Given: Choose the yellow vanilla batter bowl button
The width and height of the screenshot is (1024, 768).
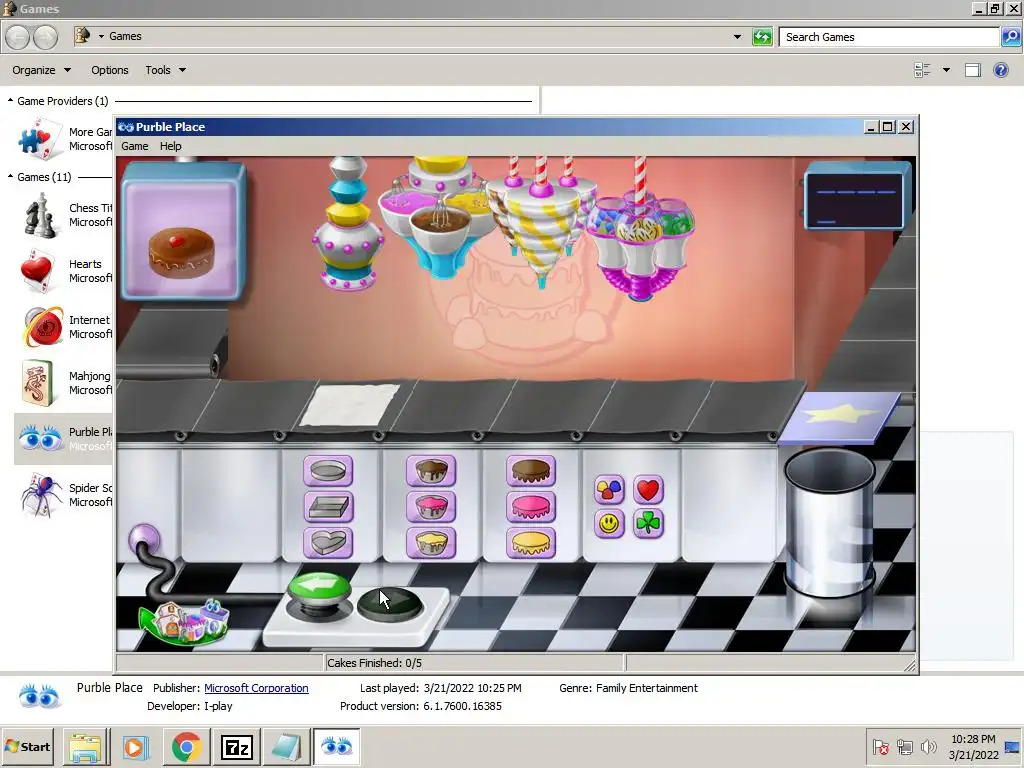Looking at the screenshot, I should coord(430,543).
